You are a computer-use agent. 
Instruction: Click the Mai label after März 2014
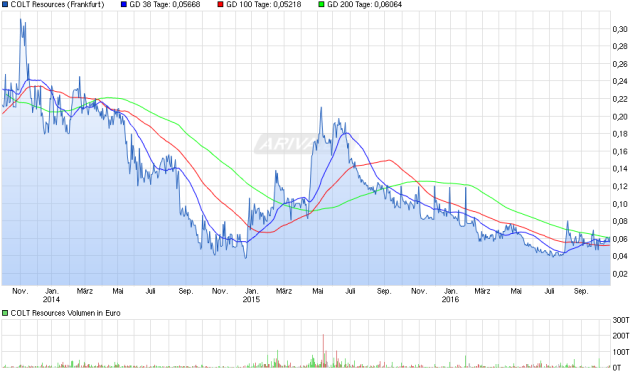pyautogui.click(x=118, y=291)
